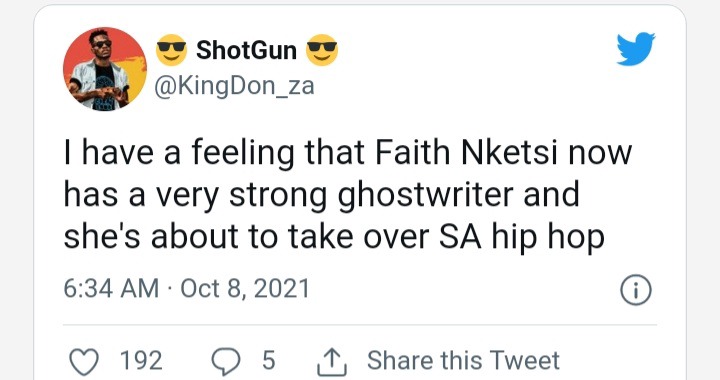Open the ShotGun display name profile link

coord(246,50)
